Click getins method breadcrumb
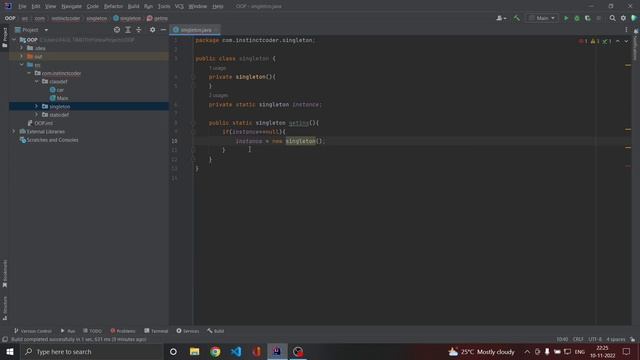Viewport: 640px width, 360px height. [x=157, y=18]
